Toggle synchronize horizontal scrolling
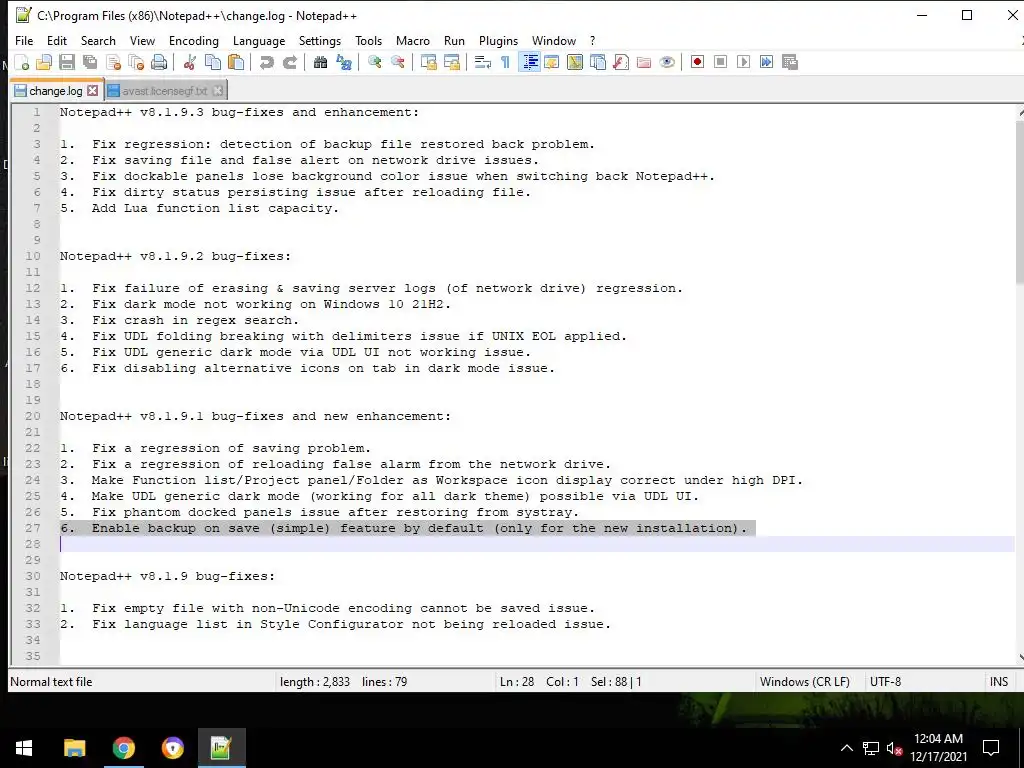The width and height of the screenshot is (1024, 768). click(x=451, y=62)
